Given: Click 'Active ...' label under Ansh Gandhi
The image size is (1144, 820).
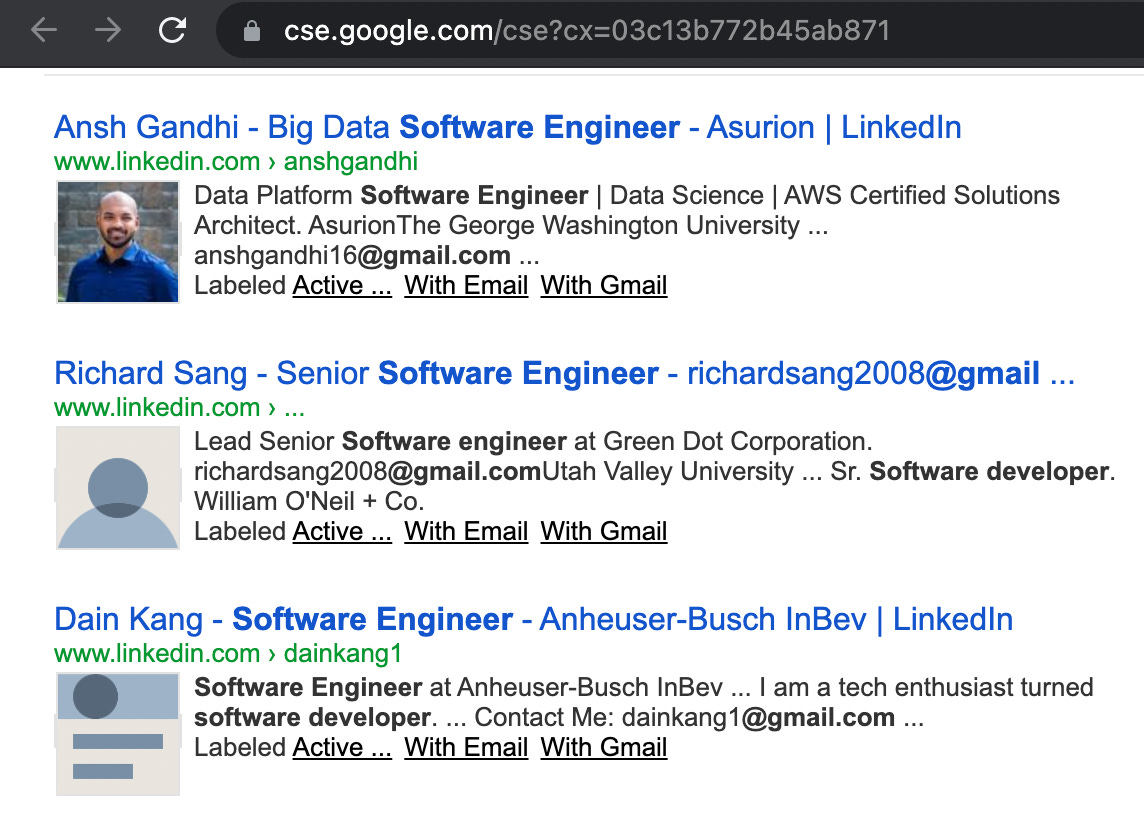Looking at the screenshot, I should [x=341, y=285].
